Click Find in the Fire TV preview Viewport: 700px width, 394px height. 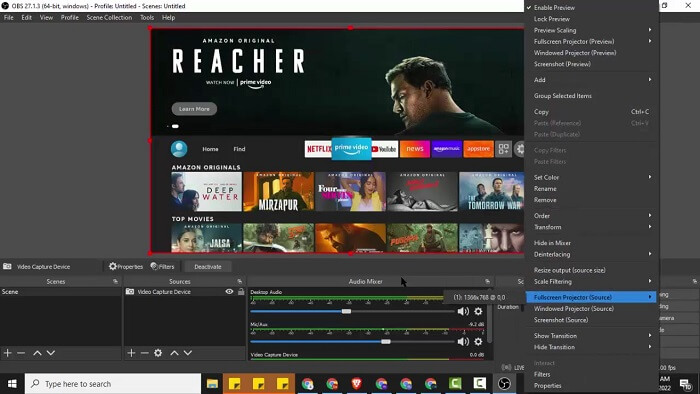coord(239,149)
